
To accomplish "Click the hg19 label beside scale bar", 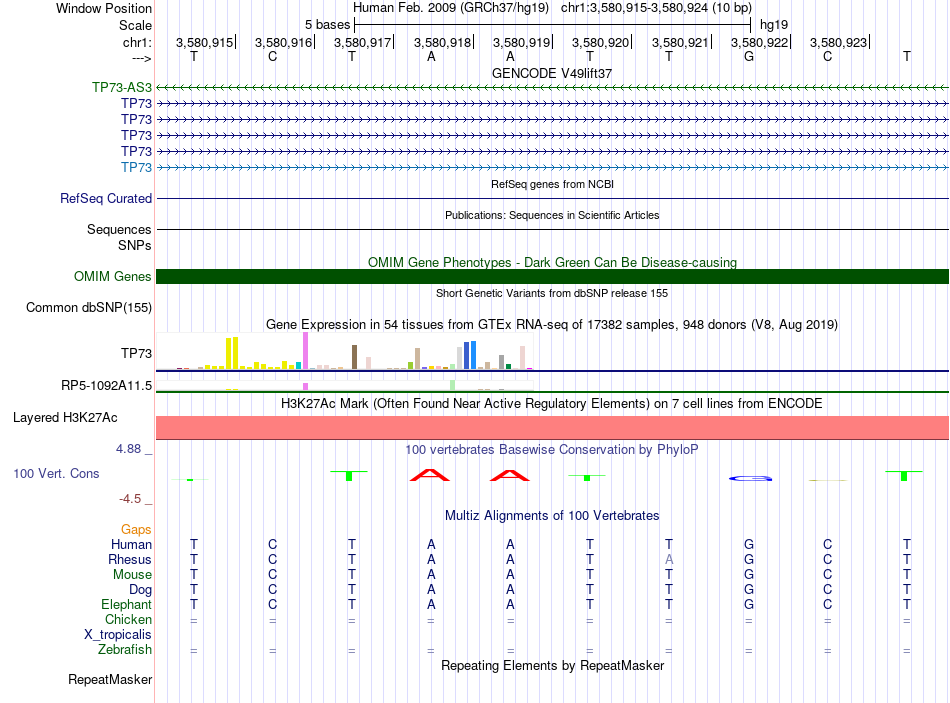I will tap(774, 25).
